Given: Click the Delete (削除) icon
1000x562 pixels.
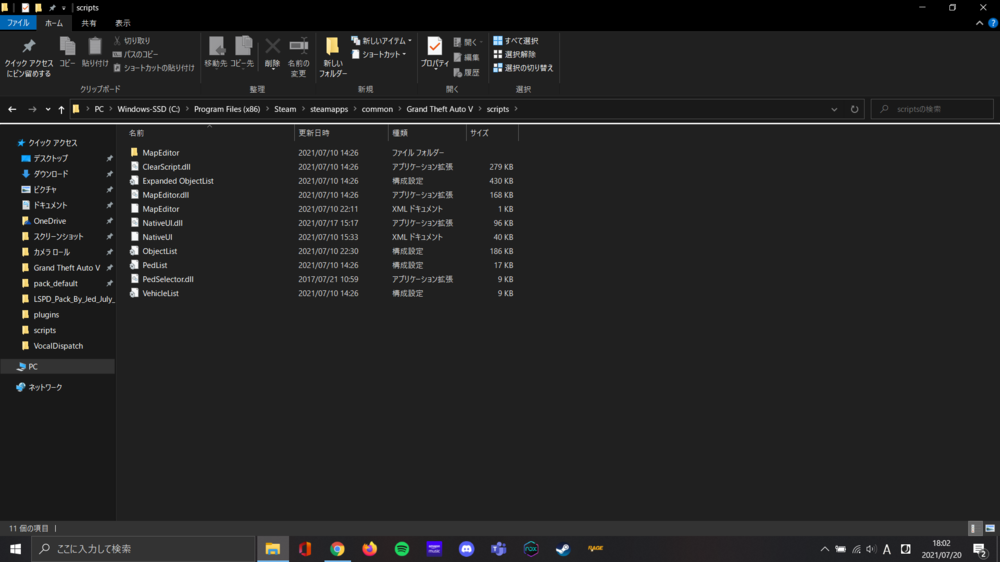Looking at the screenshot, I should pos(272,52).
